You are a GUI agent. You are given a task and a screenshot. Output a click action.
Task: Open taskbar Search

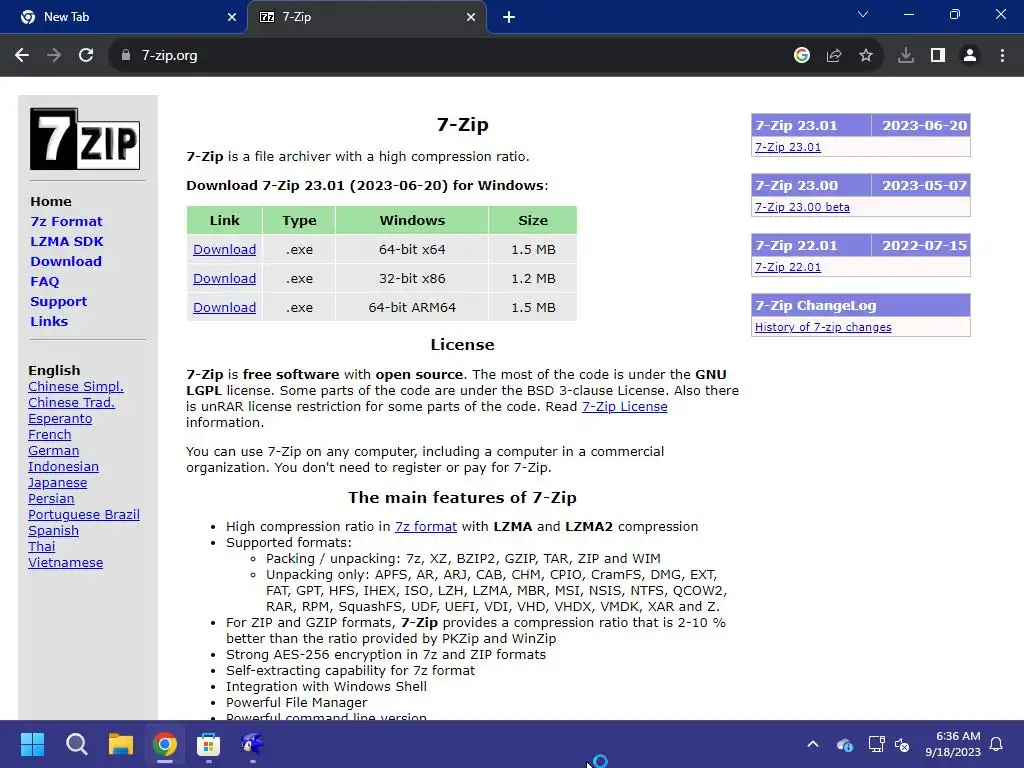click(x=76, y=744)
